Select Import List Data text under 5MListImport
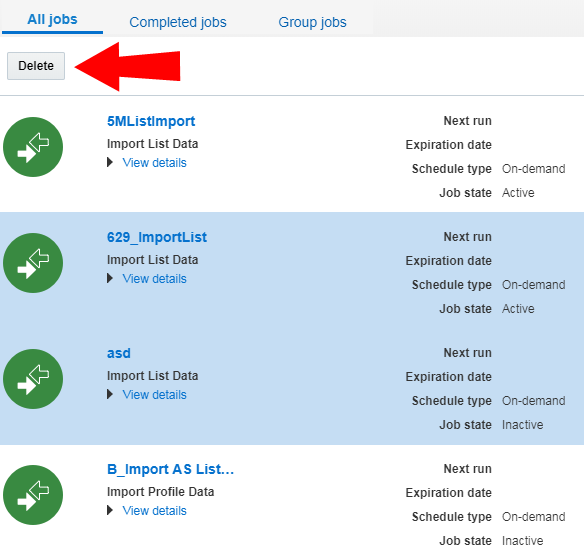Screen dimensions: 584x549 tap(152, 144)
